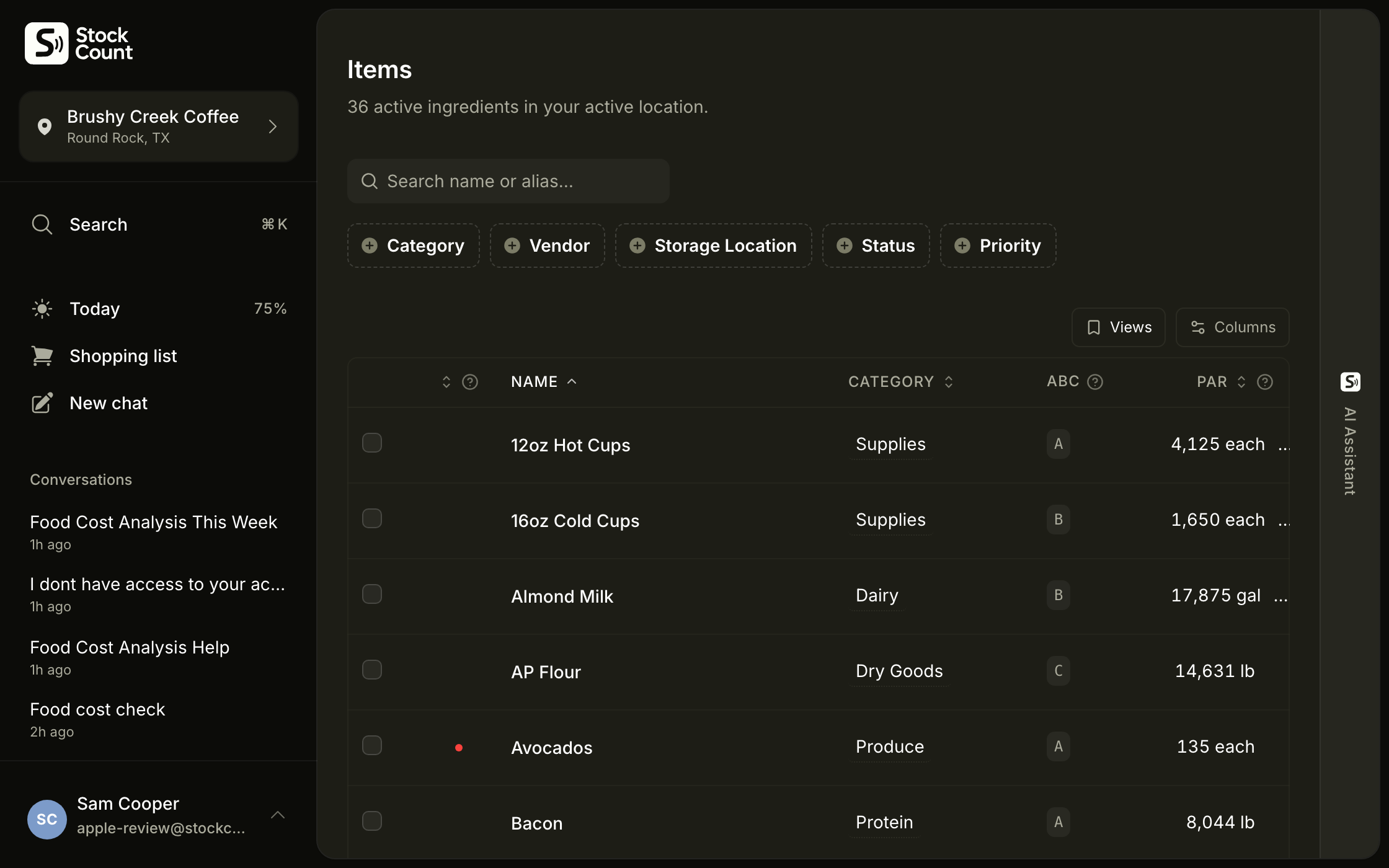Click the Shopping list cart icon
This screenshot has height=868, width=1389.
42,356
